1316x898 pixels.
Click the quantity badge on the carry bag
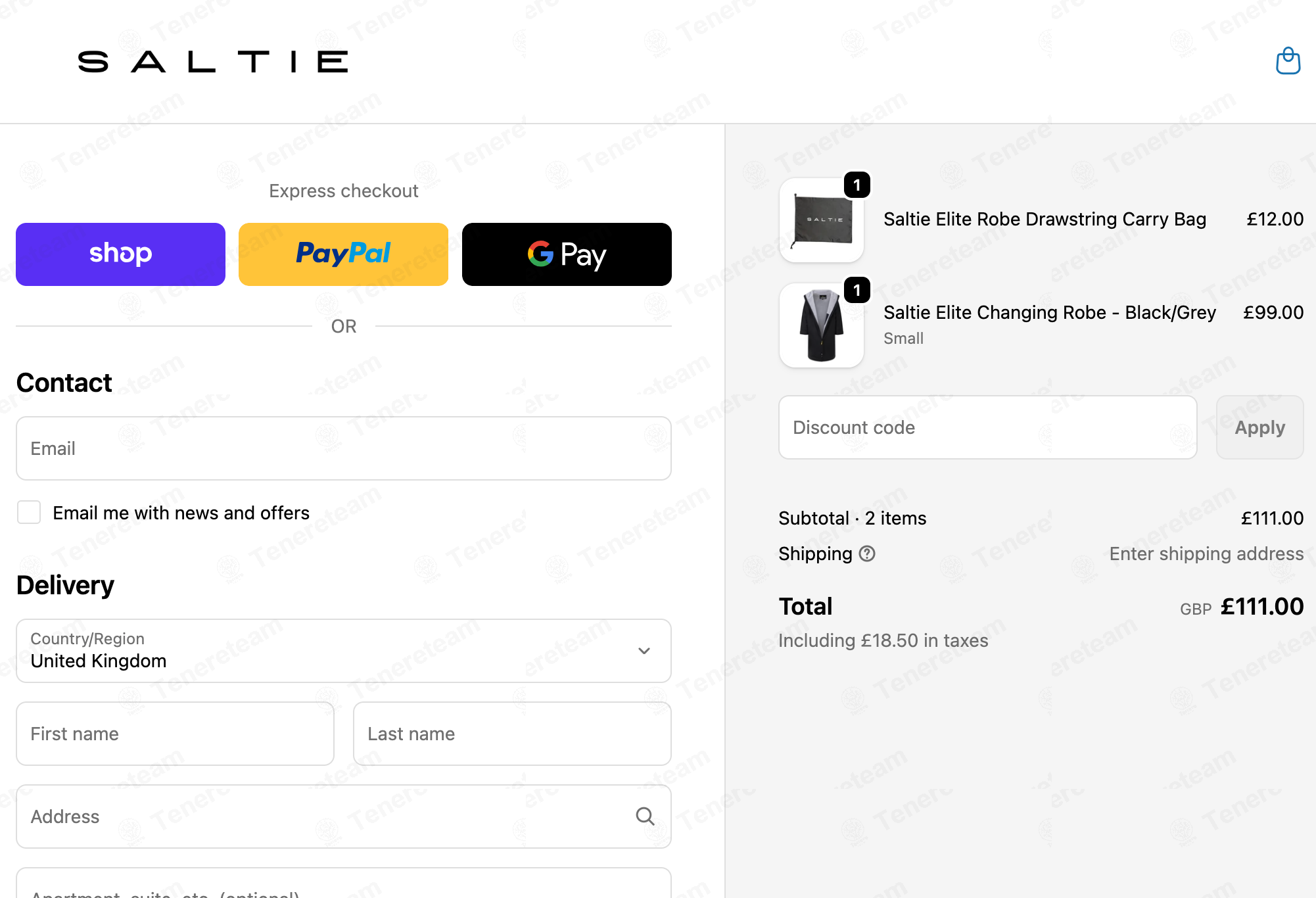(x=857, y=185)
